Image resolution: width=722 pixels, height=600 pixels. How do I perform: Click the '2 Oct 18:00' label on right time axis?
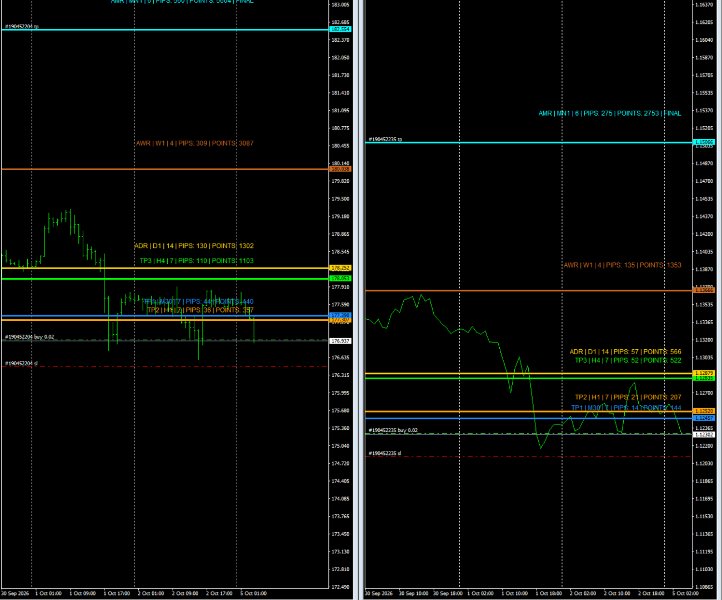click(x=651, y=594)
